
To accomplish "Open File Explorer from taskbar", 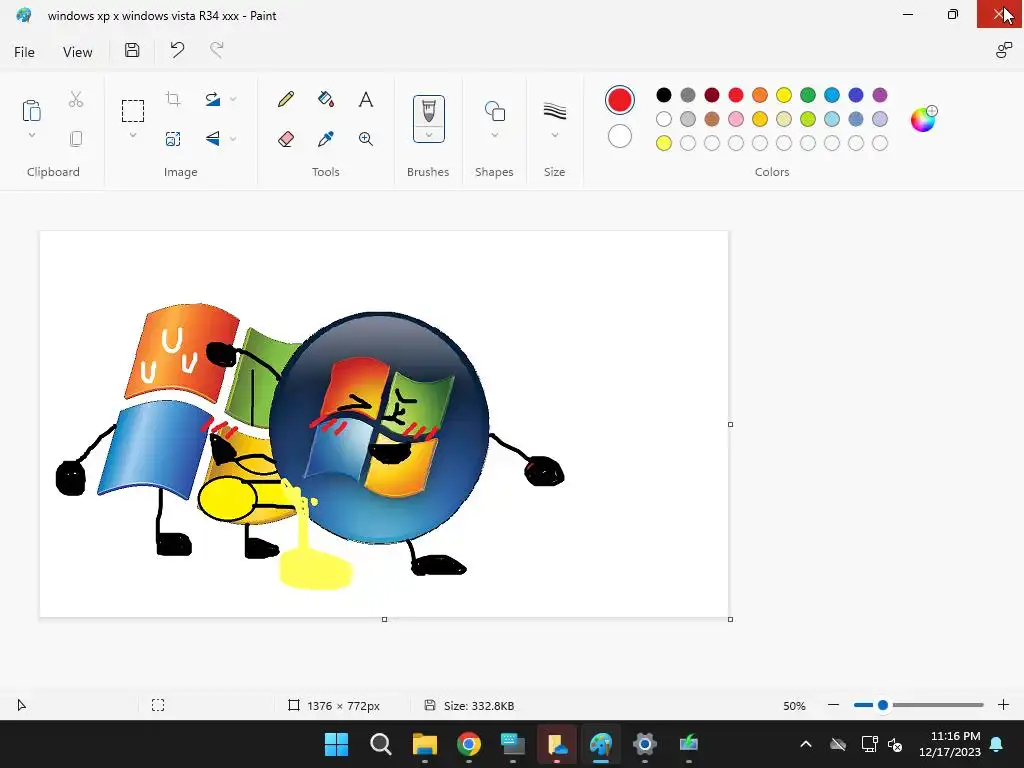I will pos(424,744).
